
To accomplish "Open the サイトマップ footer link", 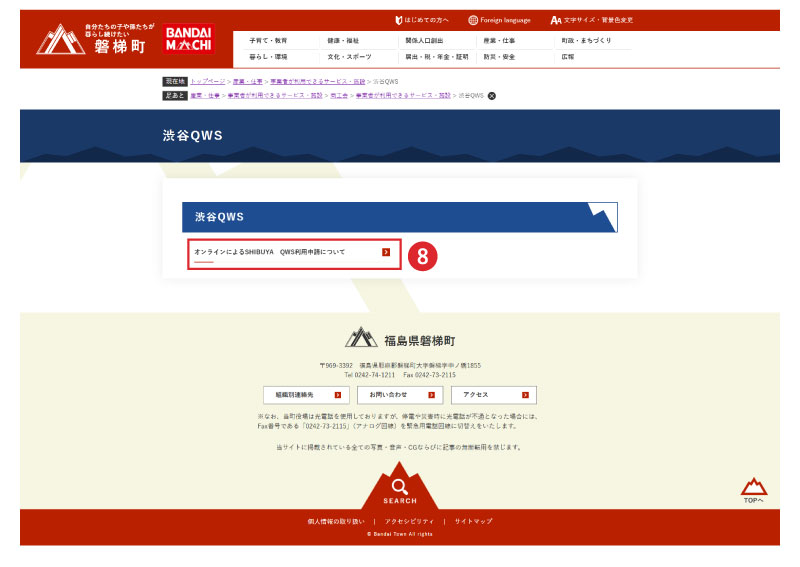I will (x=473, y=521).
